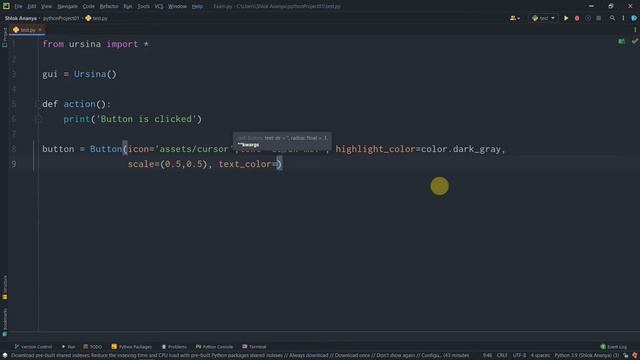Open the IDE settings vertical dots icon
This screenshot has height=360, width=640.
(x=623, y=18)
